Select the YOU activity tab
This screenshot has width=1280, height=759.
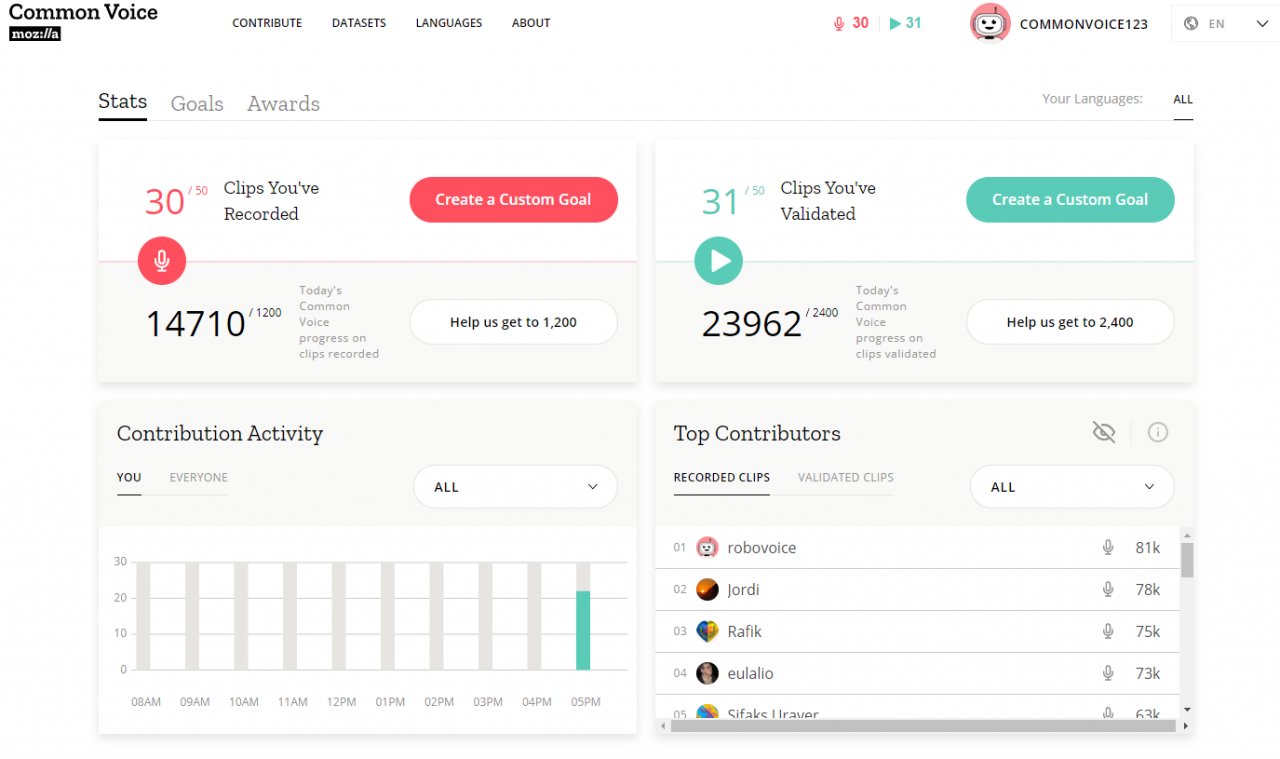(129, 478)
